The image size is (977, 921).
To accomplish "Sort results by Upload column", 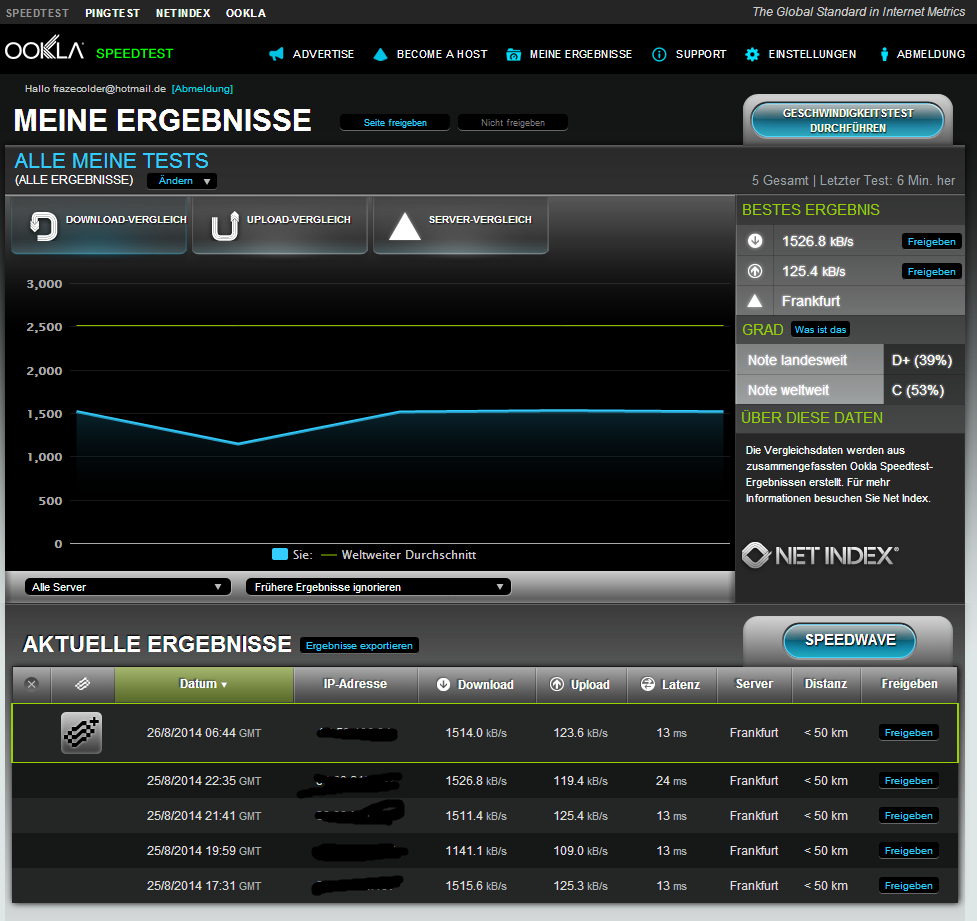I will [581, 684].
